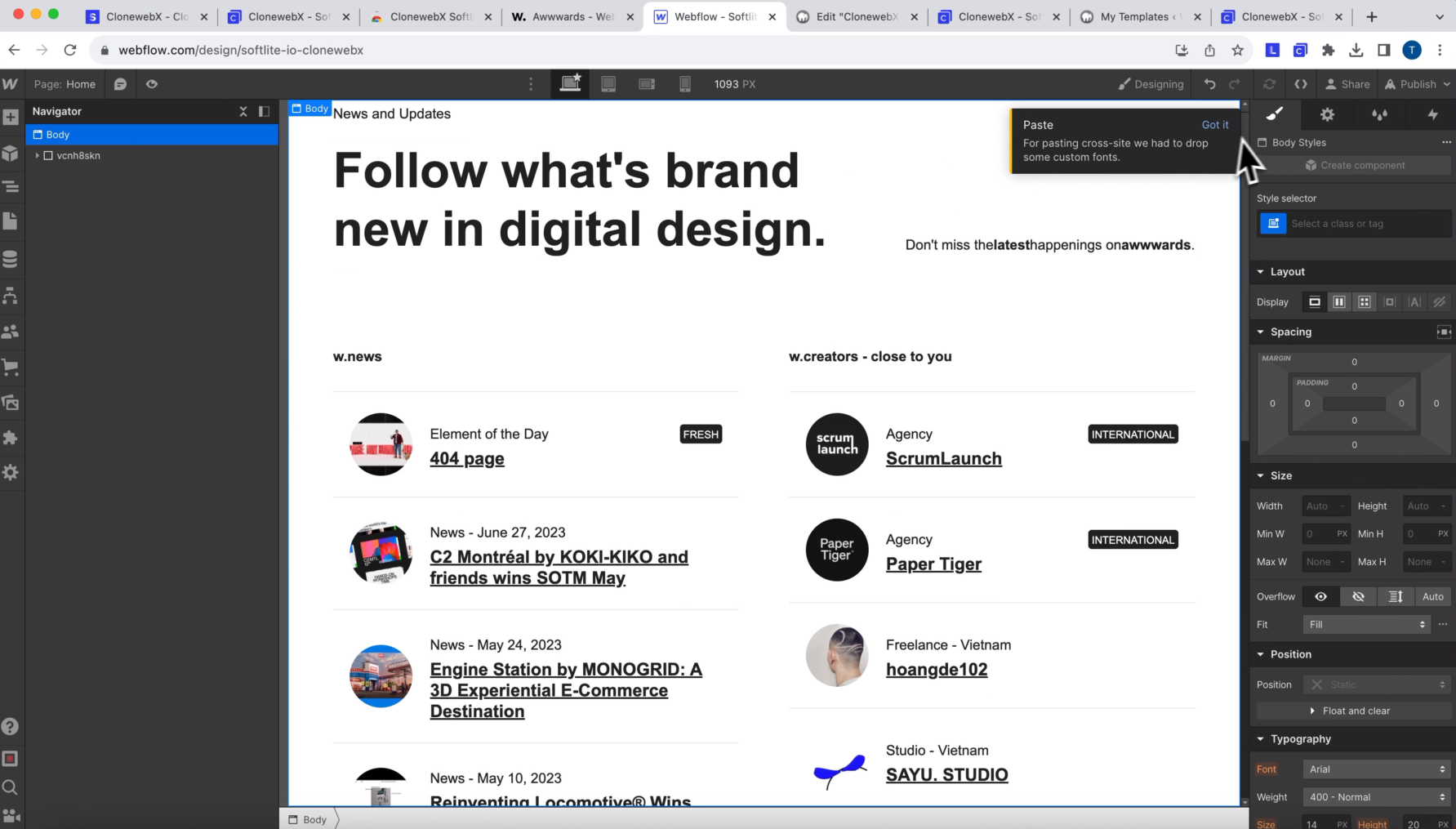
Task: Open the Help question mark icon
Action: click(11, 726)
